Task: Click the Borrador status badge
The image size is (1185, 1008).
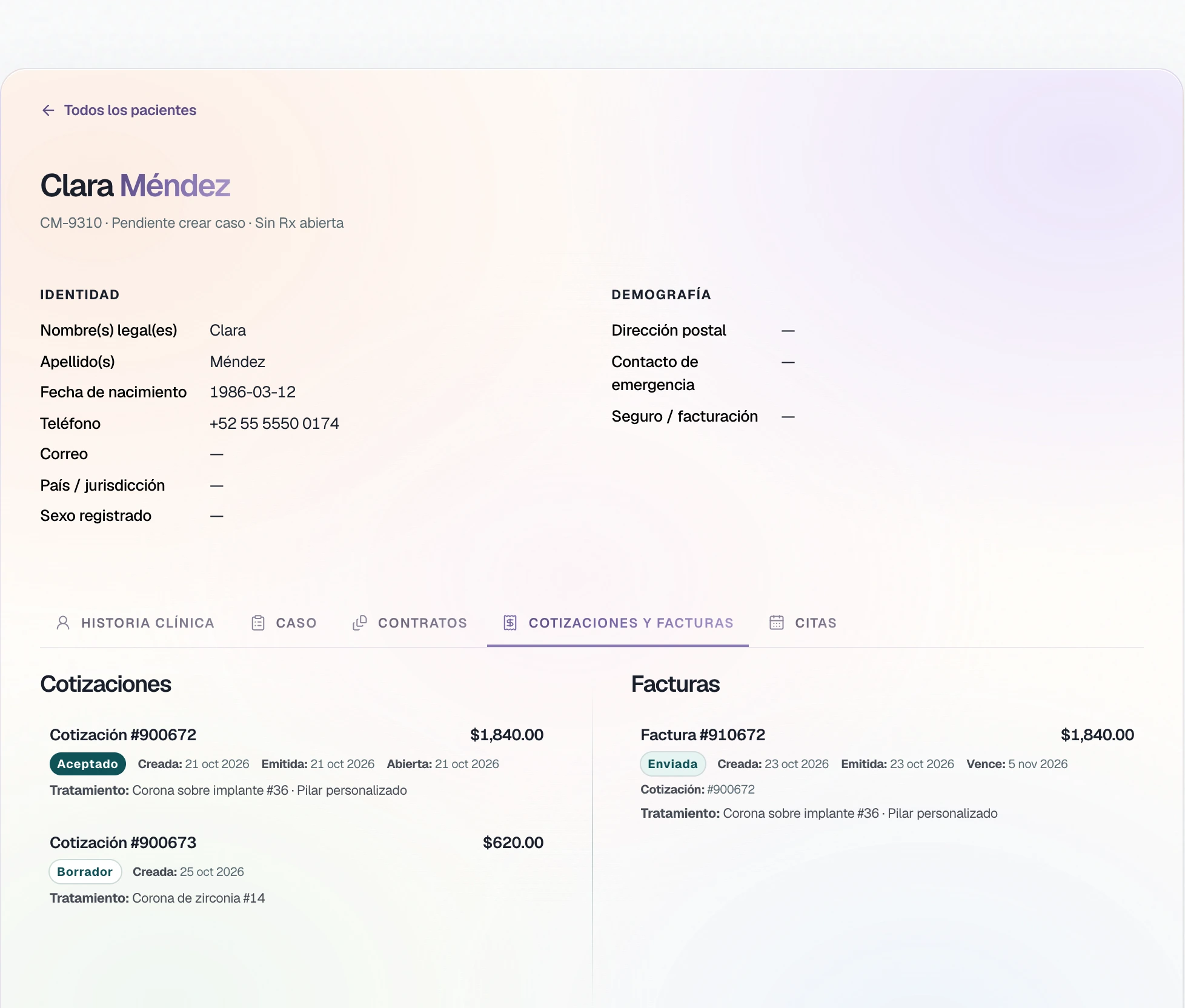Action: tap(85, 872)
